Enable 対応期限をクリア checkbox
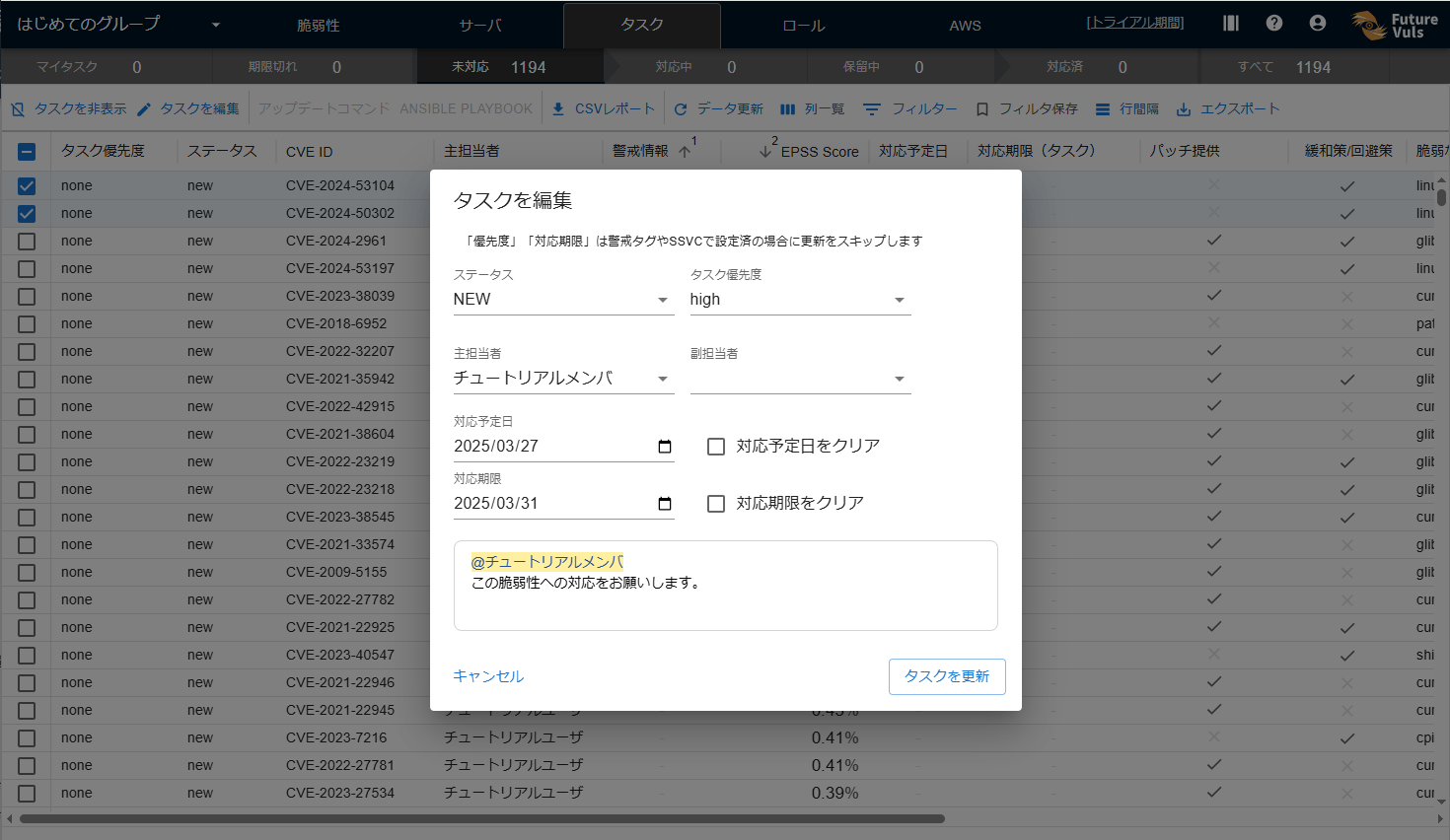This screenshot has height=840, width=1450. [716, 504]
